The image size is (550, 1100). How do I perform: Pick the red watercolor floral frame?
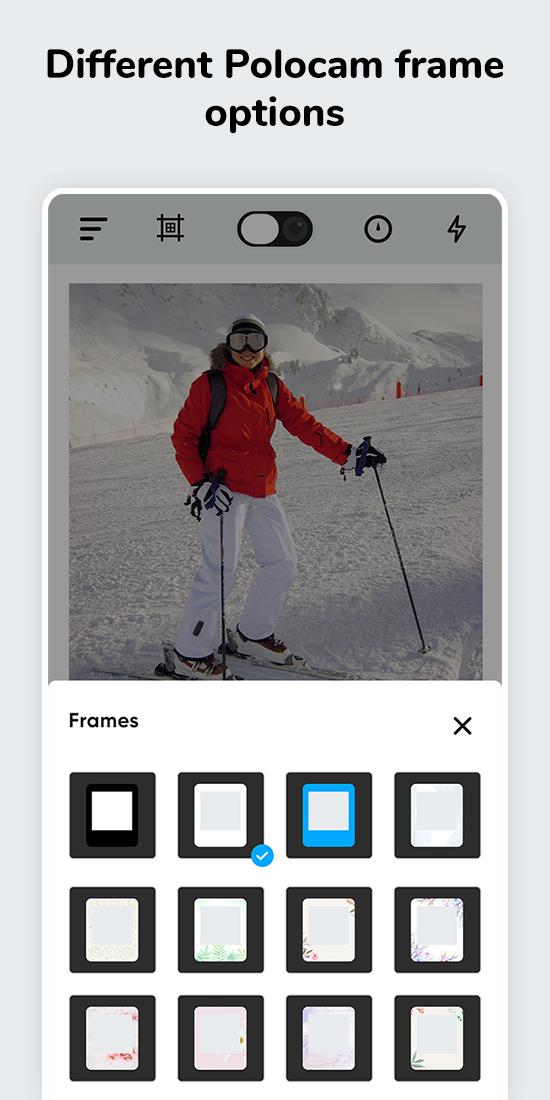pos(112,1038)
